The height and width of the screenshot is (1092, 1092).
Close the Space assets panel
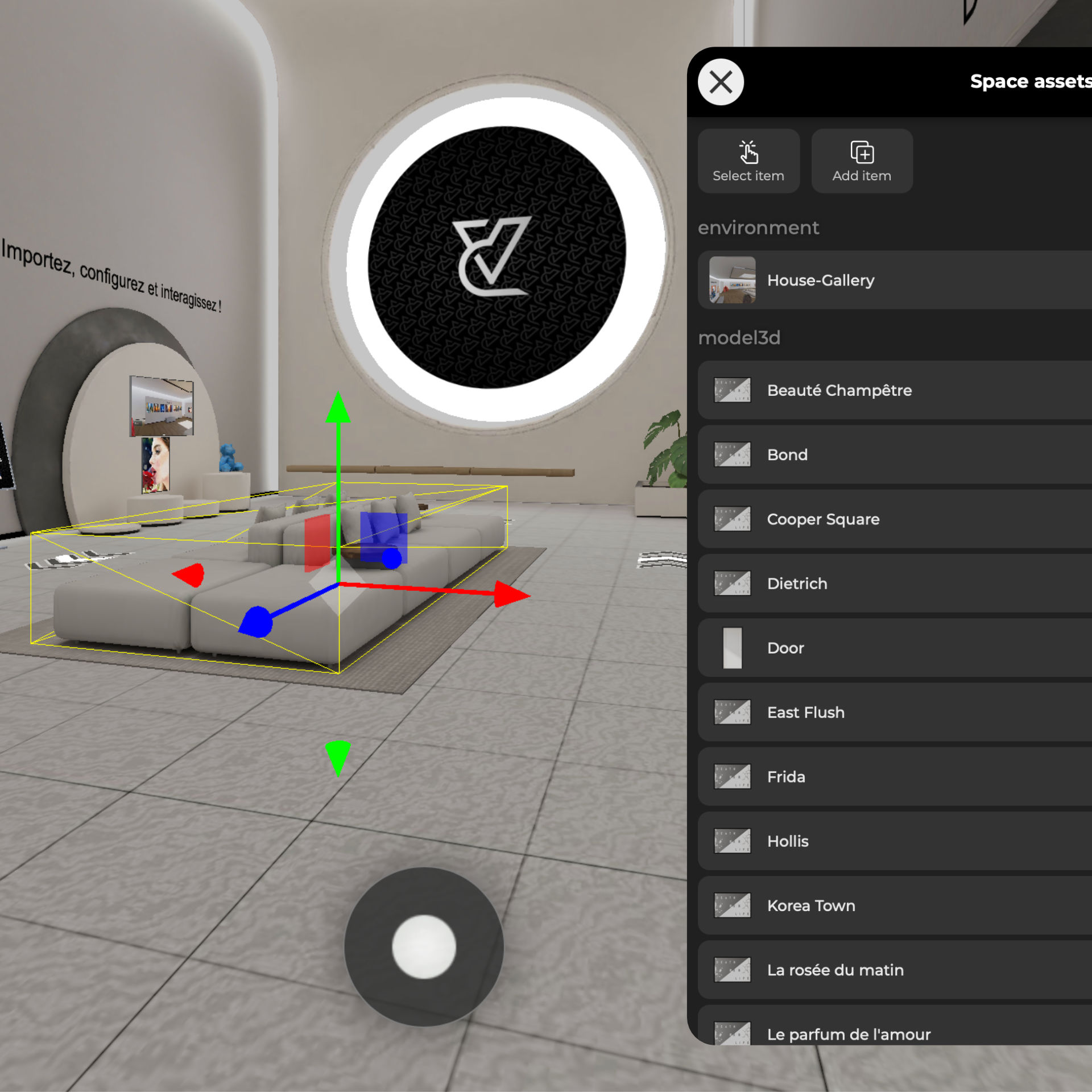click(721, 82)
